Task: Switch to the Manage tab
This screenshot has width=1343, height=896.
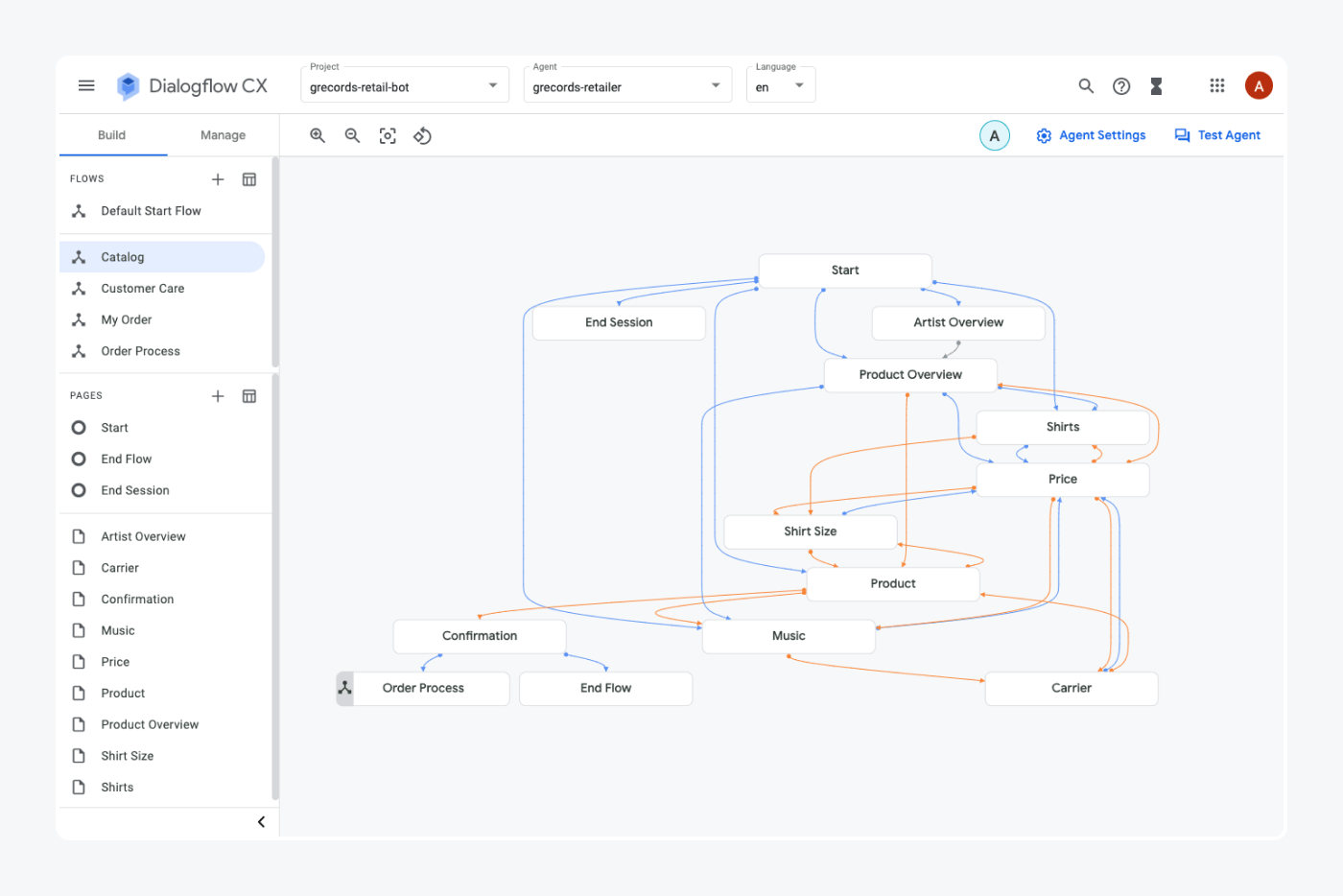Action: point(223,135)
